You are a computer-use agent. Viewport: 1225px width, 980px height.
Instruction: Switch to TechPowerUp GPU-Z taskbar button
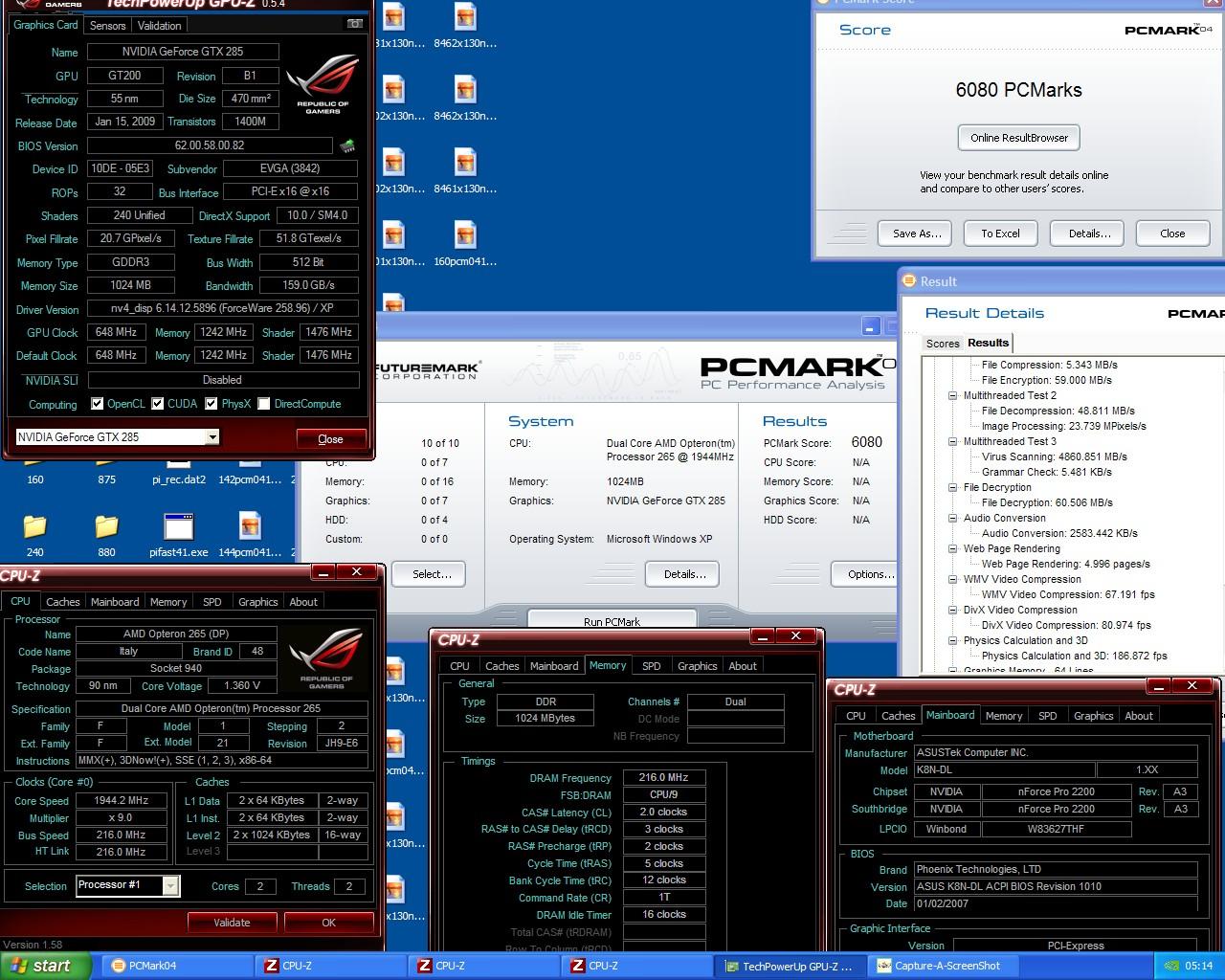pyautogui.click(x=791, y=966)
